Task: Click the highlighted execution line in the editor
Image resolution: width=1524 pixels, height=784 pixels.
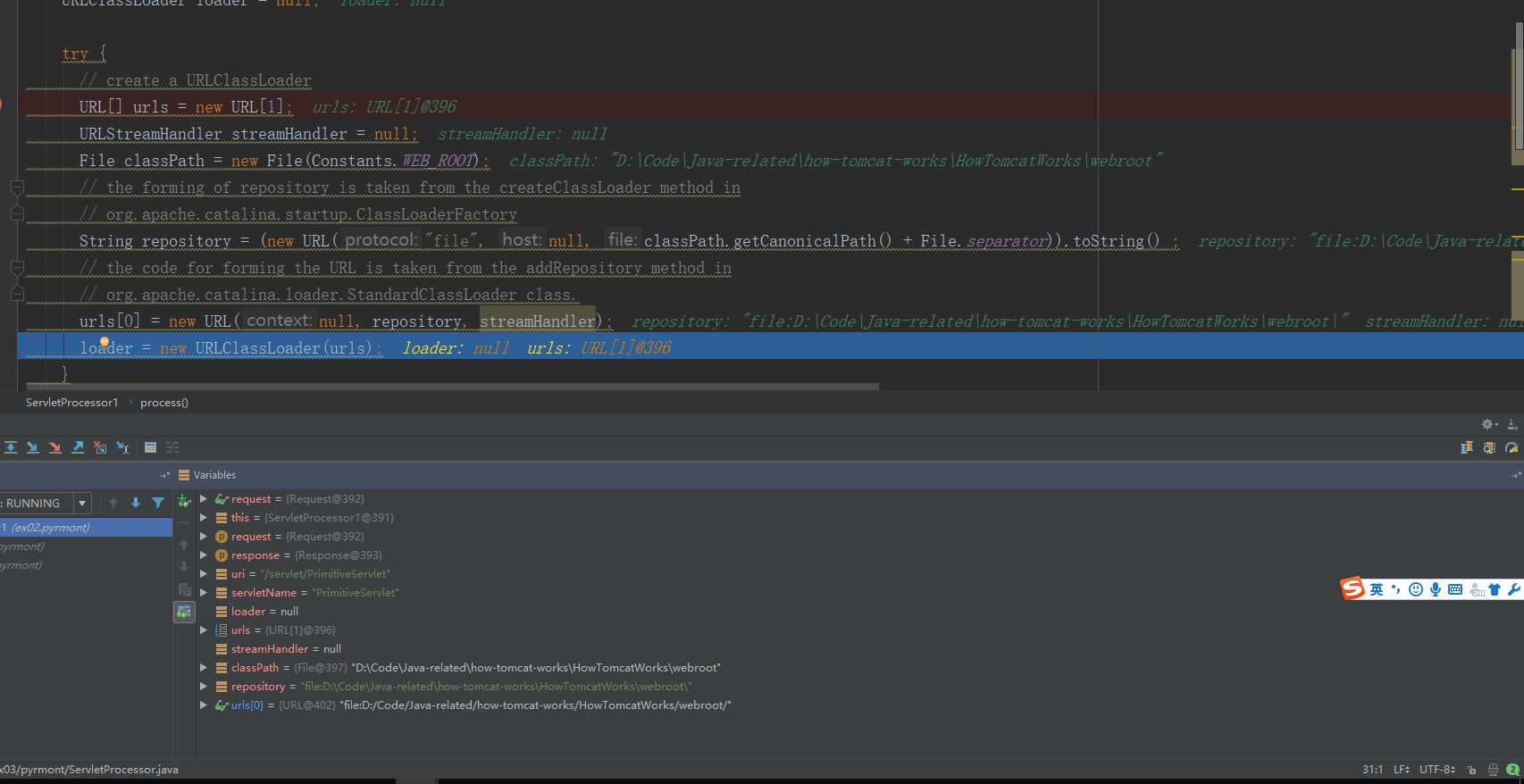Action: pos(770,346)
